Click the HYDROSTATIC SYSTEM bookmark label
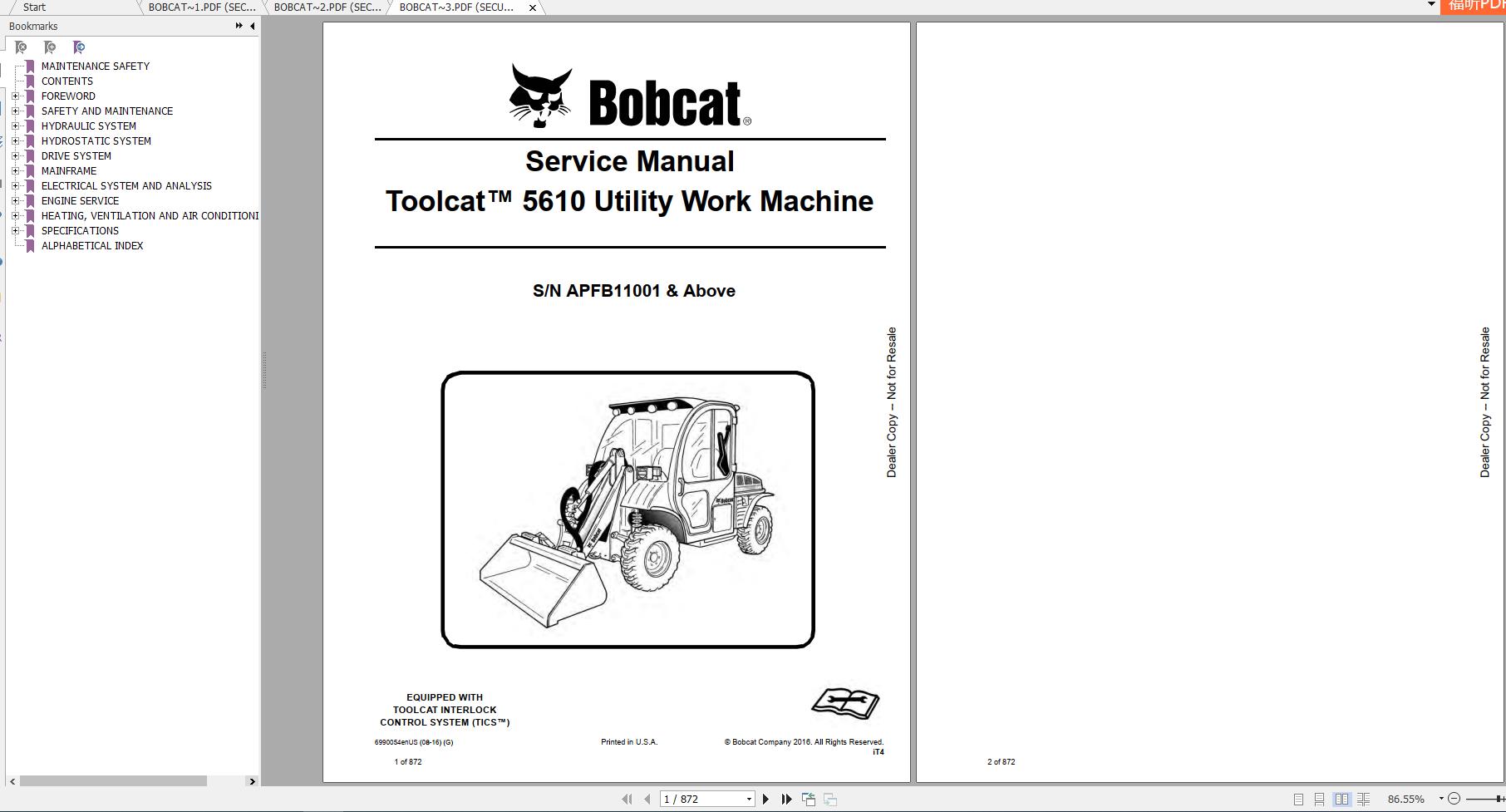Screen dimensions: 1506x812 pos(96,140)
